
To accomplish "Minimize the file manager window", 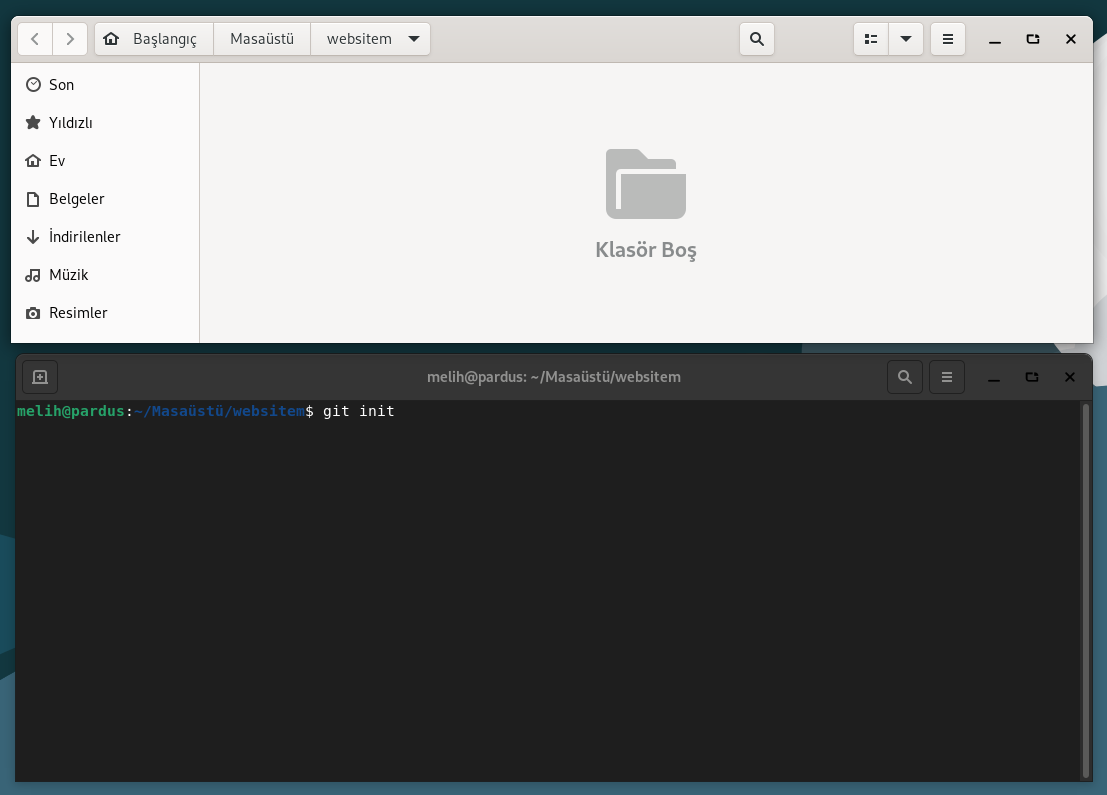I will tap(995, 39).
